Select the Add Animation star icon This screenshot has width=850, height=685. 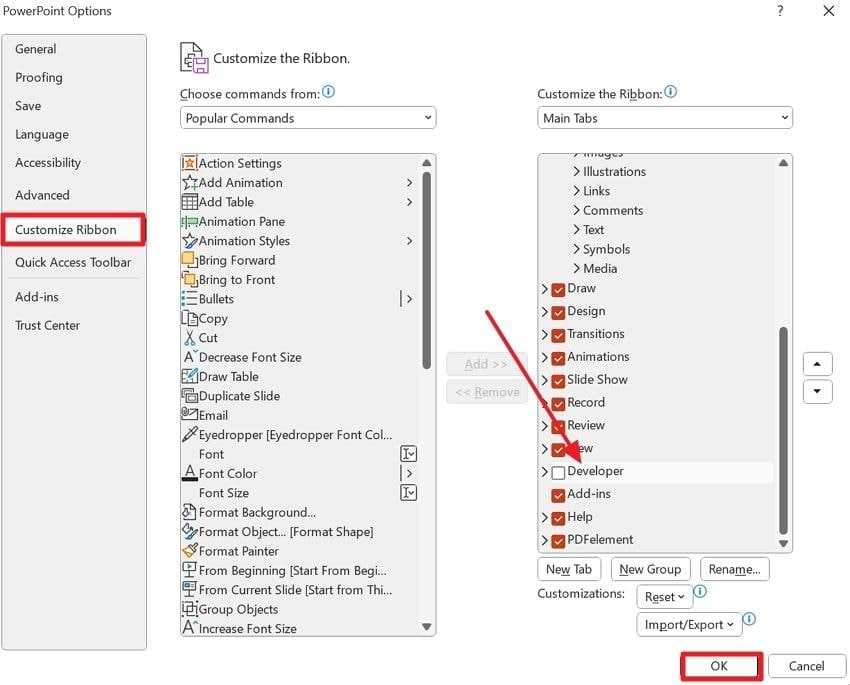[x=190, y=182]
